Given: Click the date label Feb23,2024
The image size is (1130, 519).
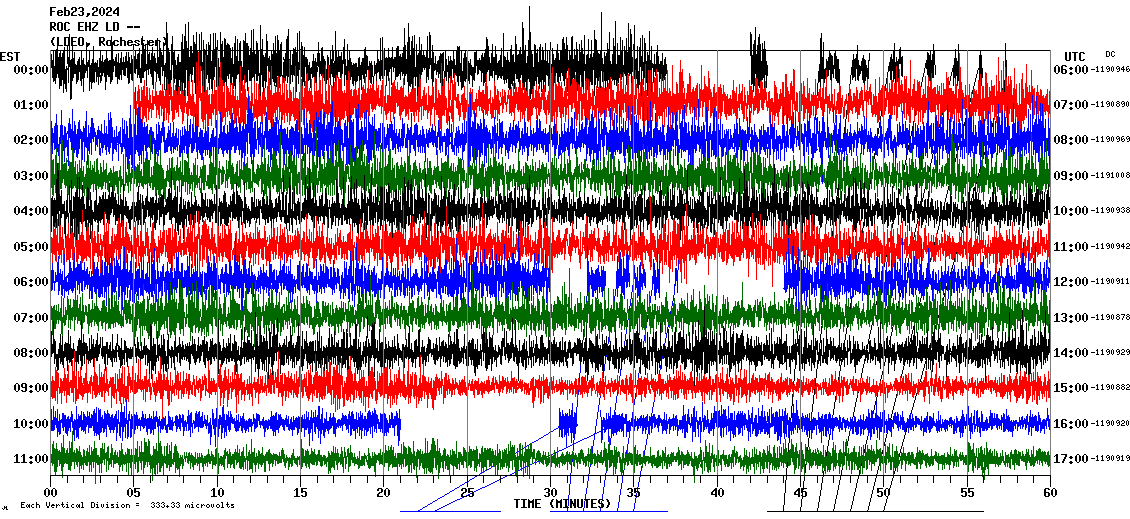Looking at the screenshot, I should 84,12.
